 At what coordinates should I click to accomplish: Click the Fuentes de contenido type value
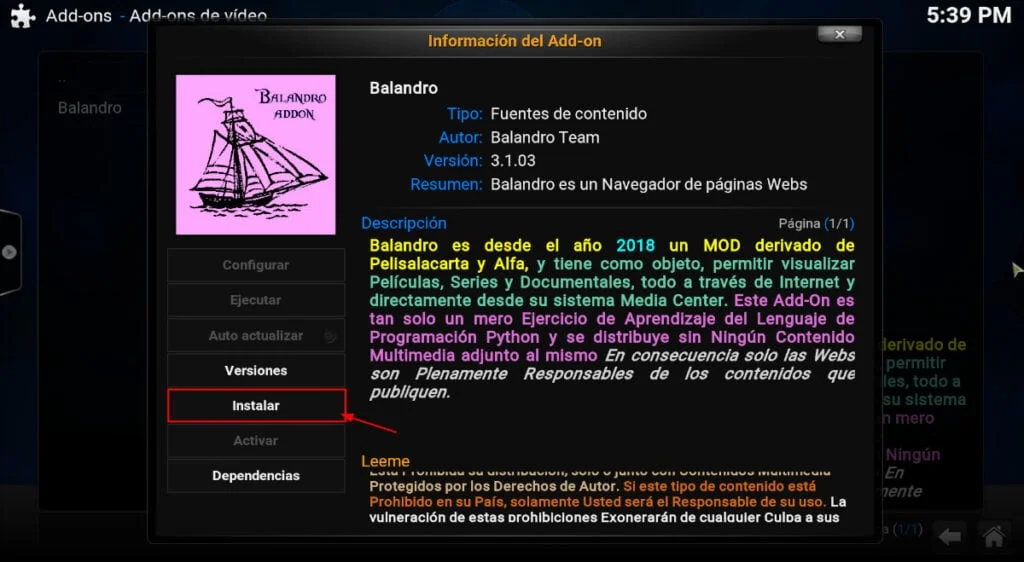(568, 114)
